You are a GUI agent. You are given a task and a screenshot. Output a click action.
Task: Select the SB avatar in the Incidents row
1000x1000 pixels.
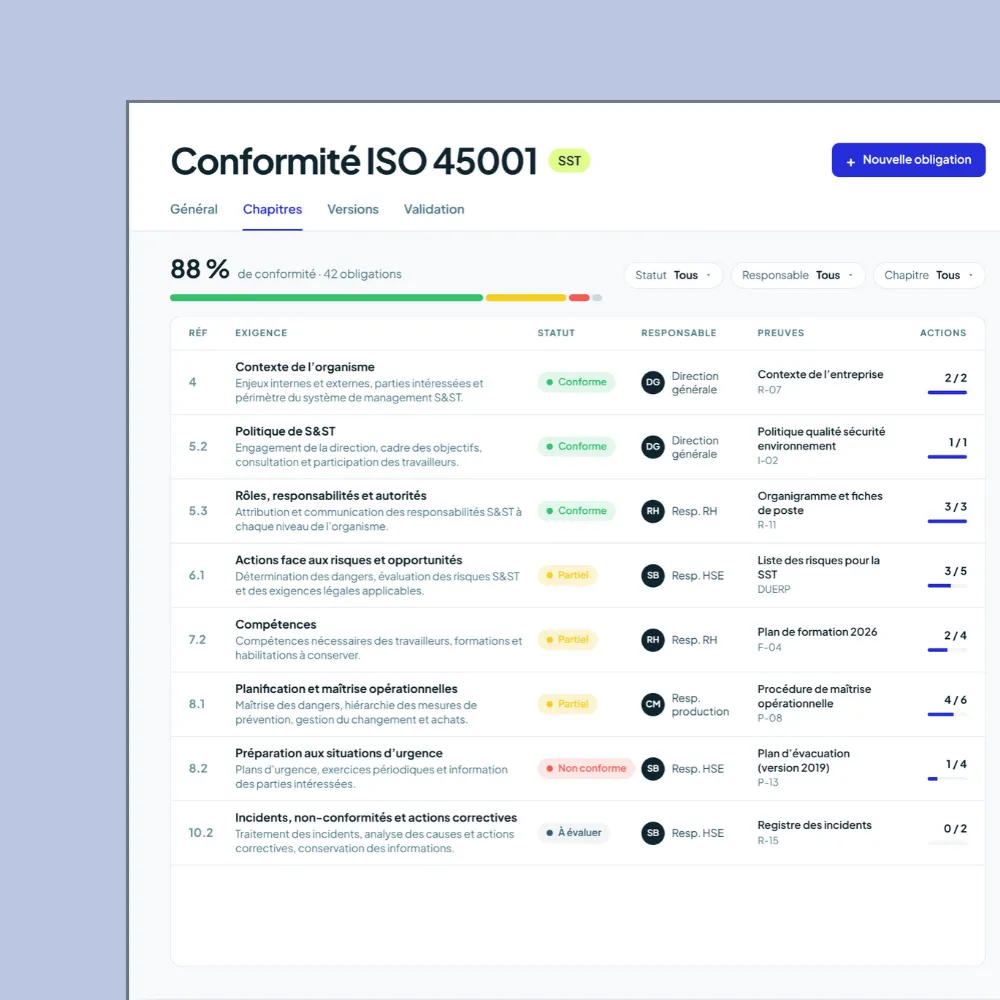tap(652, 834)
